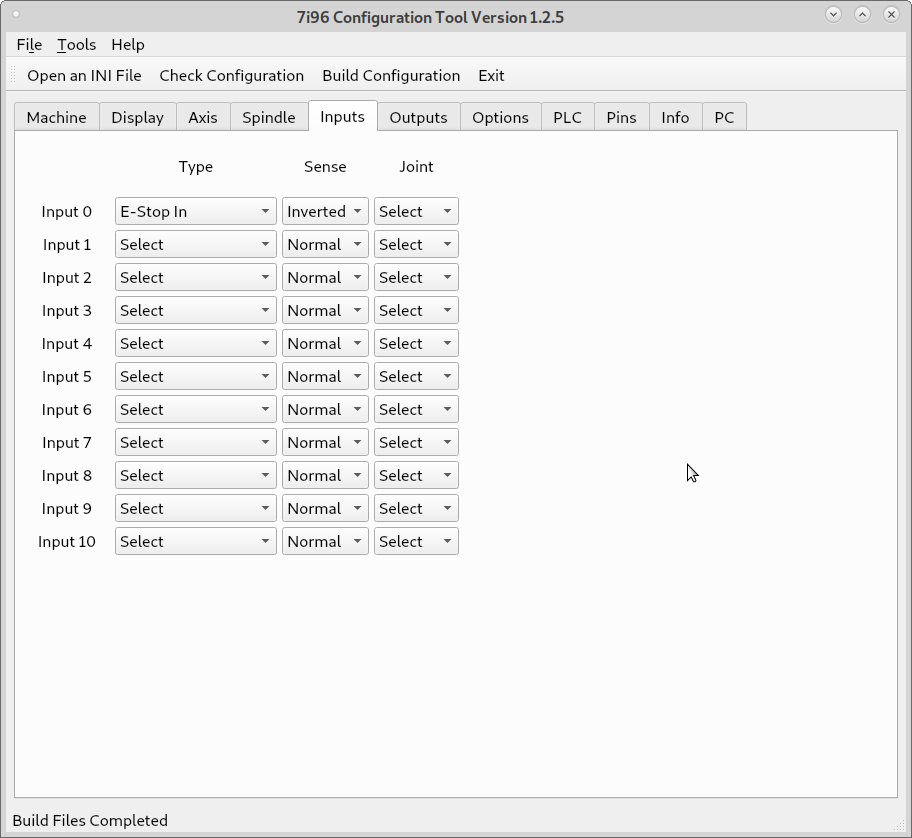Click the 'Sense' column header text
This screenshot has height=838, width=912.
tap(325, 167)
